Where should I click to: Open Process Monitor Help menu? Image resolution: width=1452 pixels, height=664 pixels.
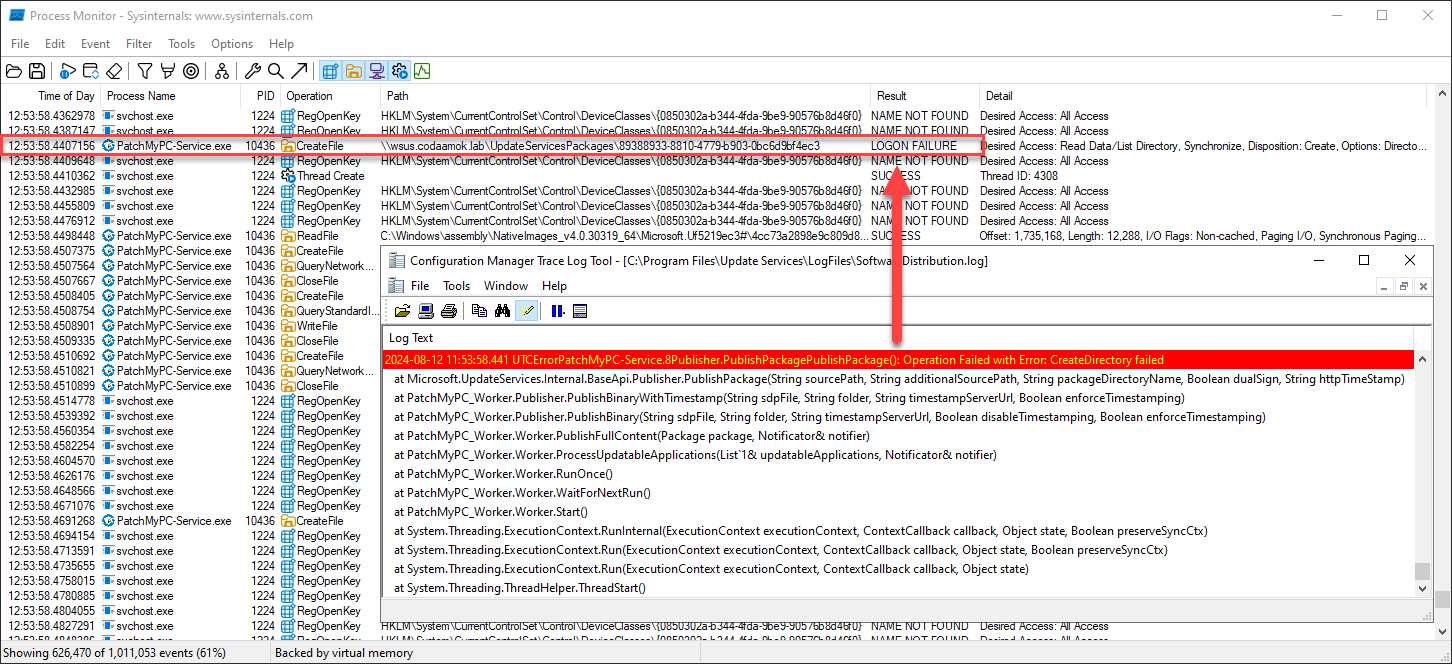pos(282,44)
